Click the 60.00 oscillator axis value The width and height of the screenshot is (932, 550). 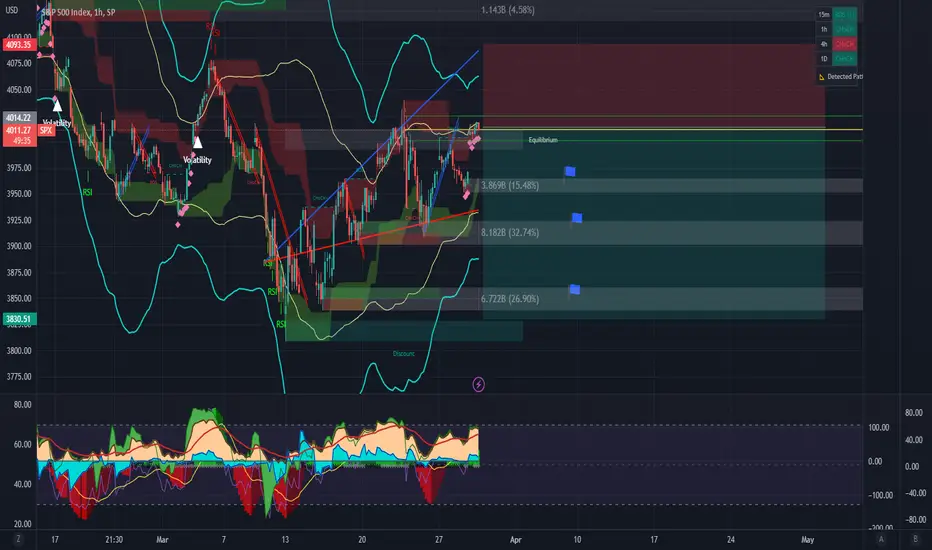pyautogui.click(x=23, y=445)
